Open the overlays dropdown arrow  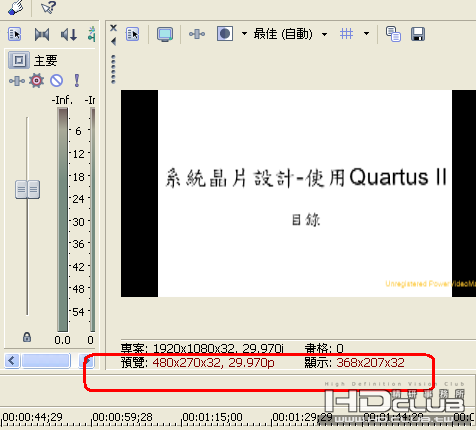(x=366, y=34)
